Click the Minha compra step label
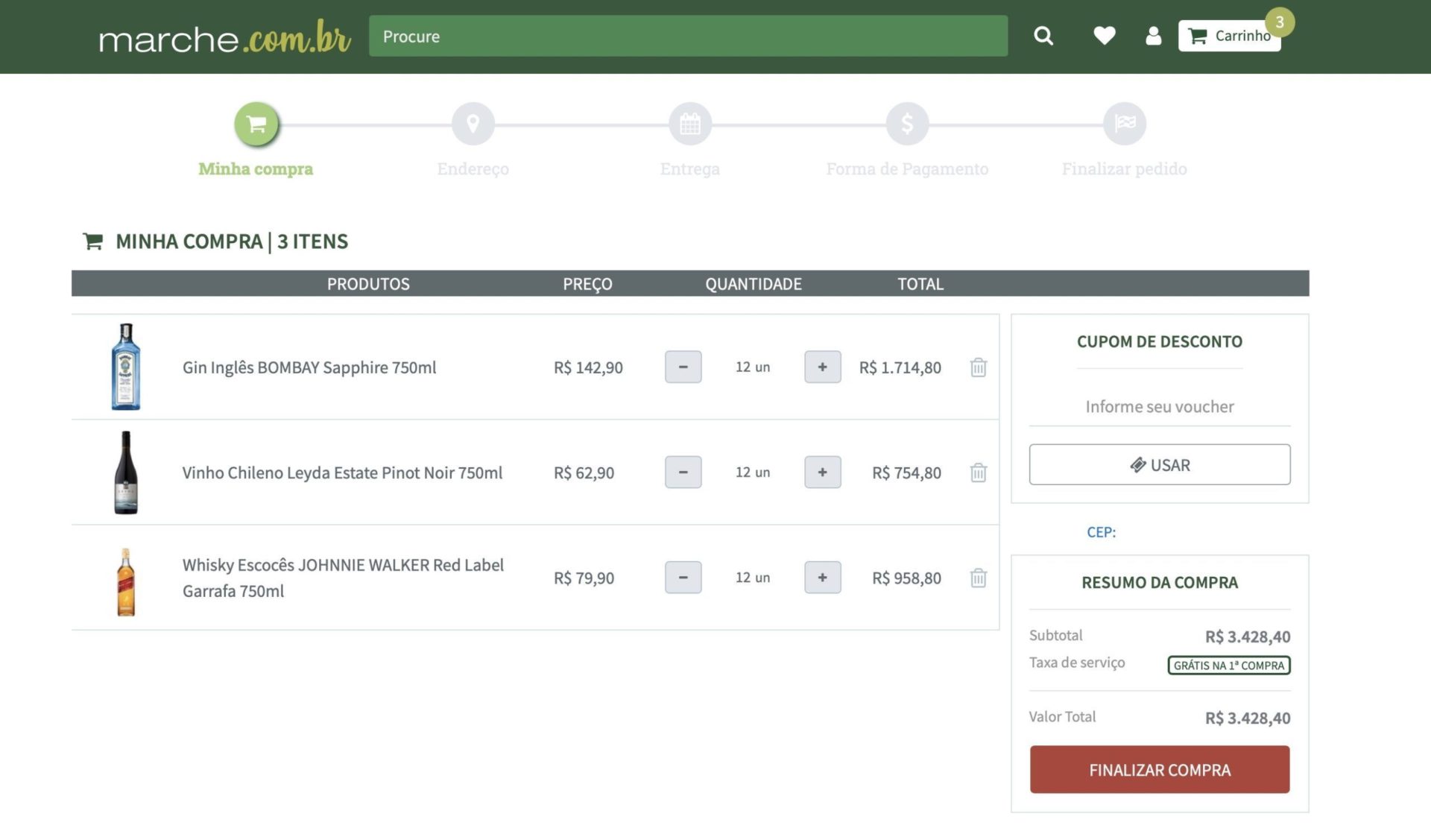Viewport: 1431px width, 840px height. [256, 169]
